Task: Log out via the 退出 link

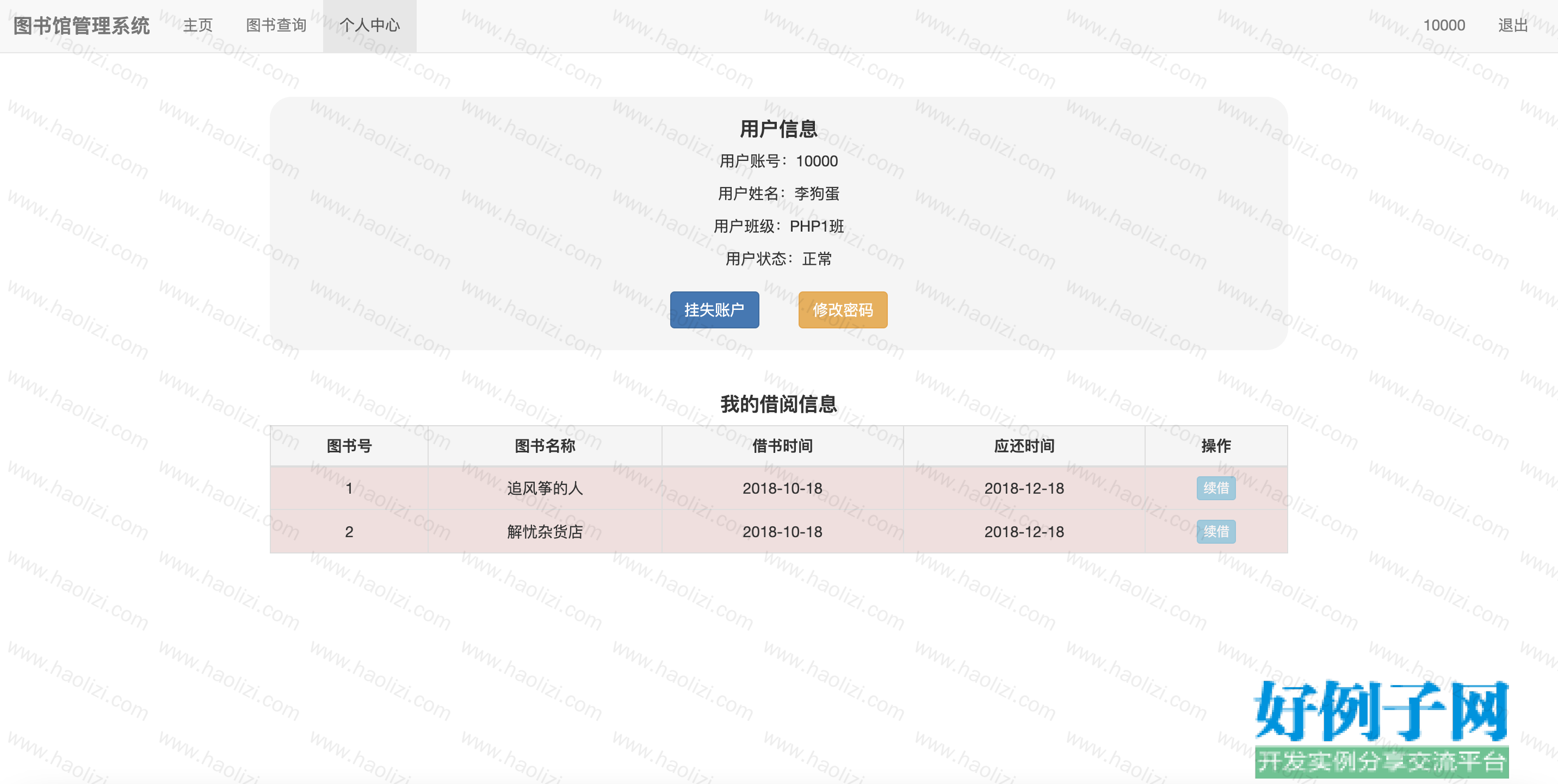Action: (1513, 26)
